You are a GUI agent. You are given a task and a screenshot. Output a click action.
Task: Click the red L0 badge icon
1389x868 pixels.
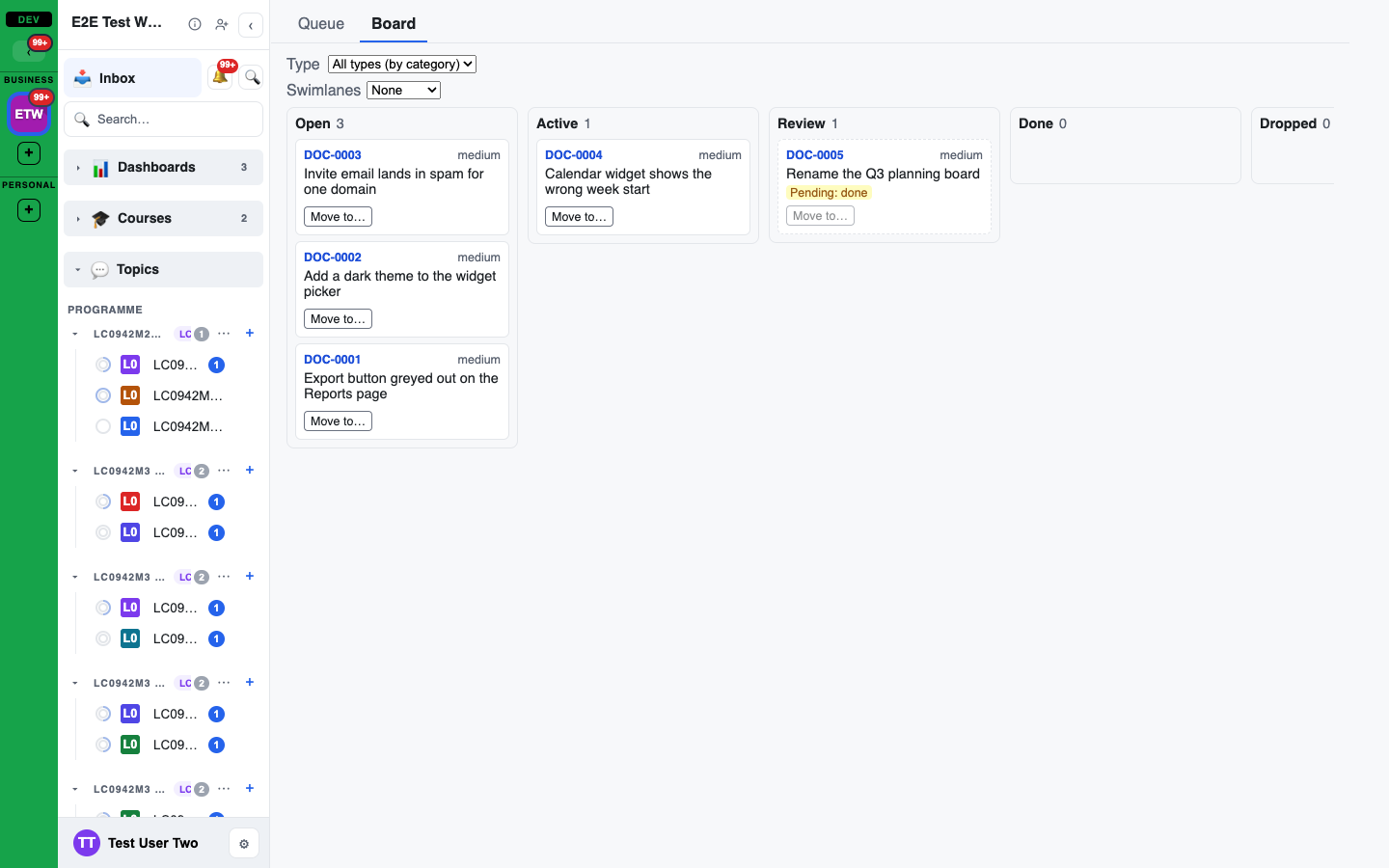pos(130,502)
